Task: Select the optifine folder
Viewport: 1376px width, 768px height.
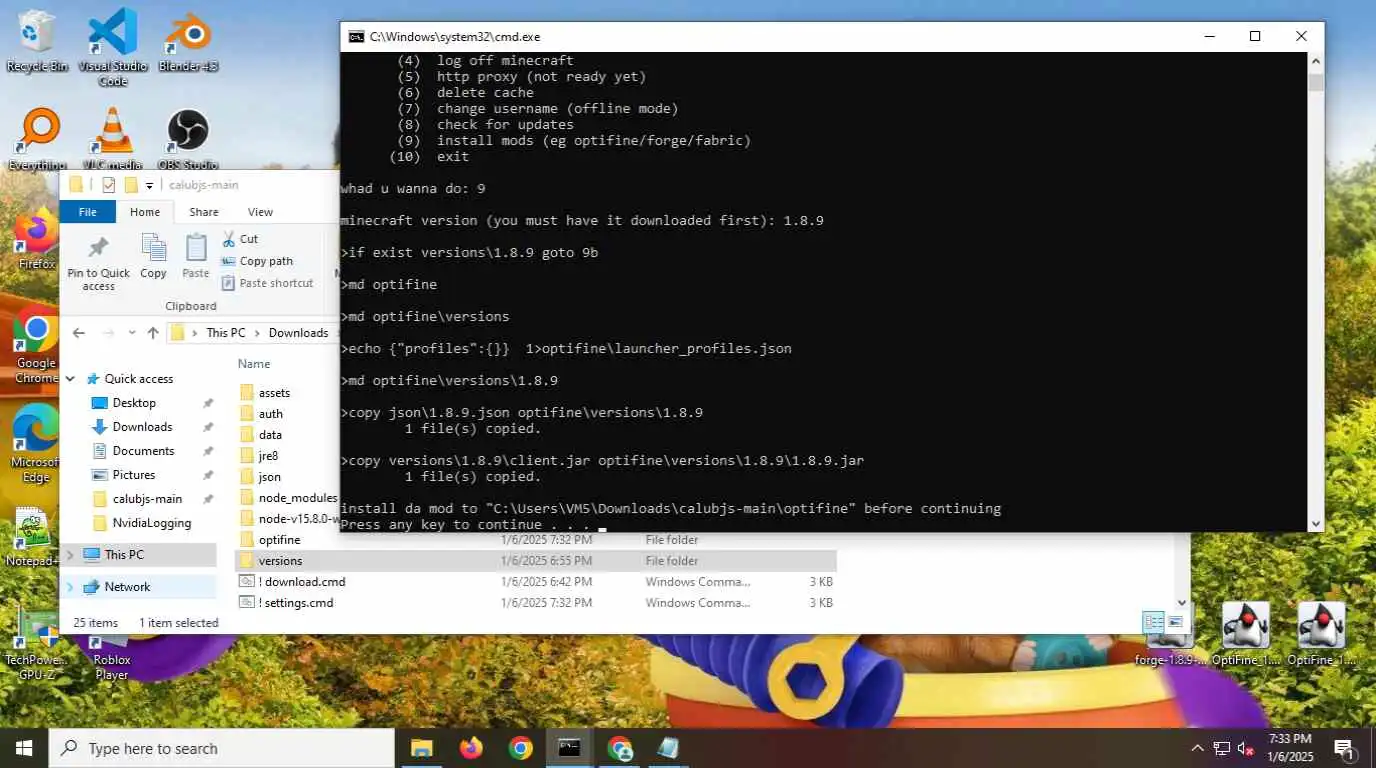Action: [279, 540]
